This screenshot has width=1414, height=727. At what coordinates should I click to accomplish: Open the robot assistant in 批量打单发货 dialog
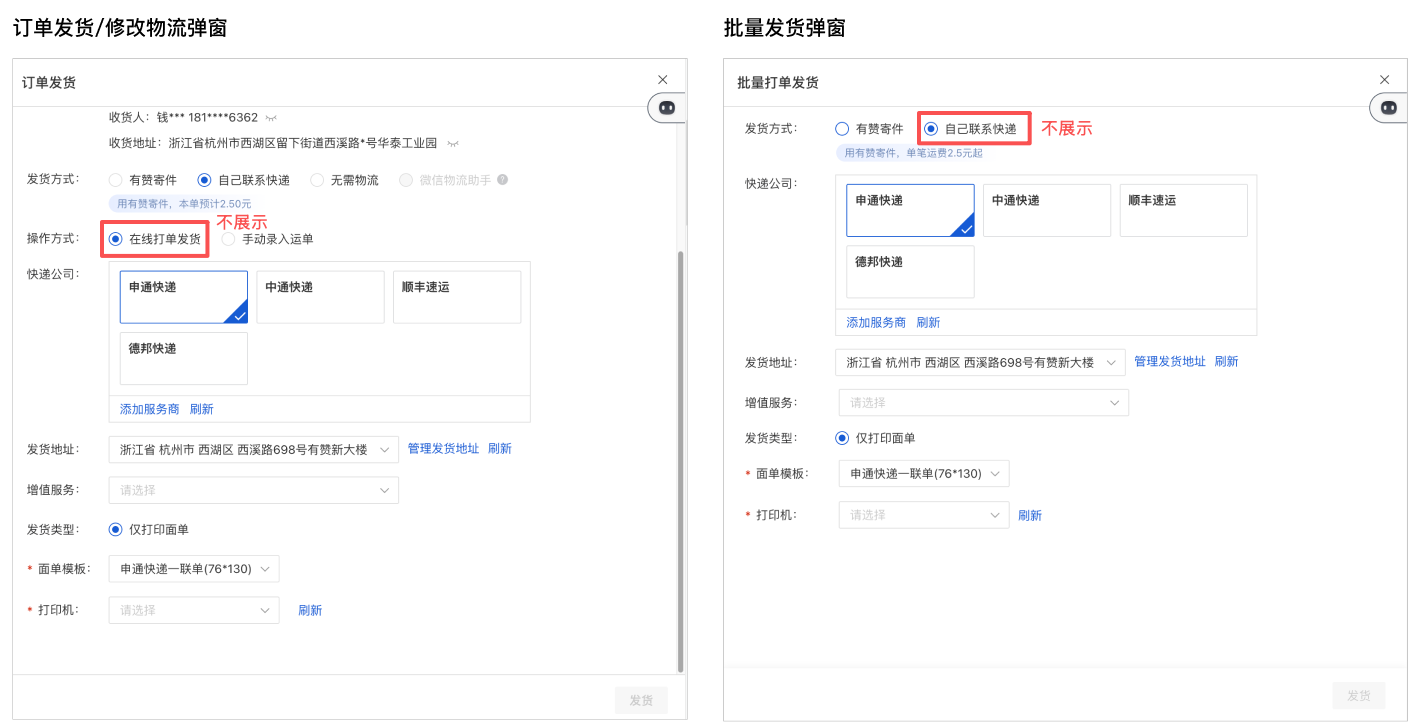[1388, 107]
